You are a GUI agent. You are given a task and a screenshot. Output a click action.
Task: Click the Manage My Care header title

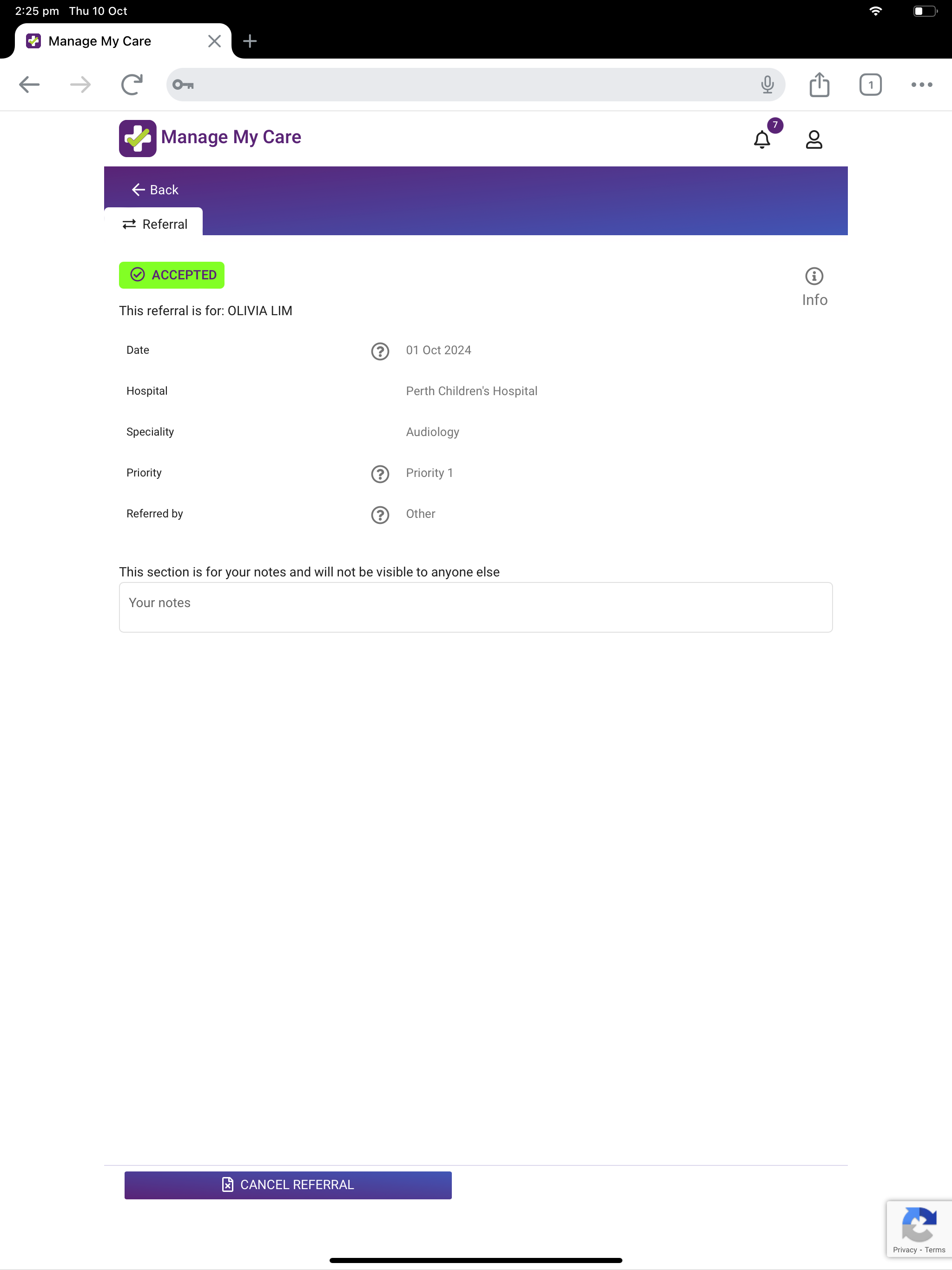[231, 137]
